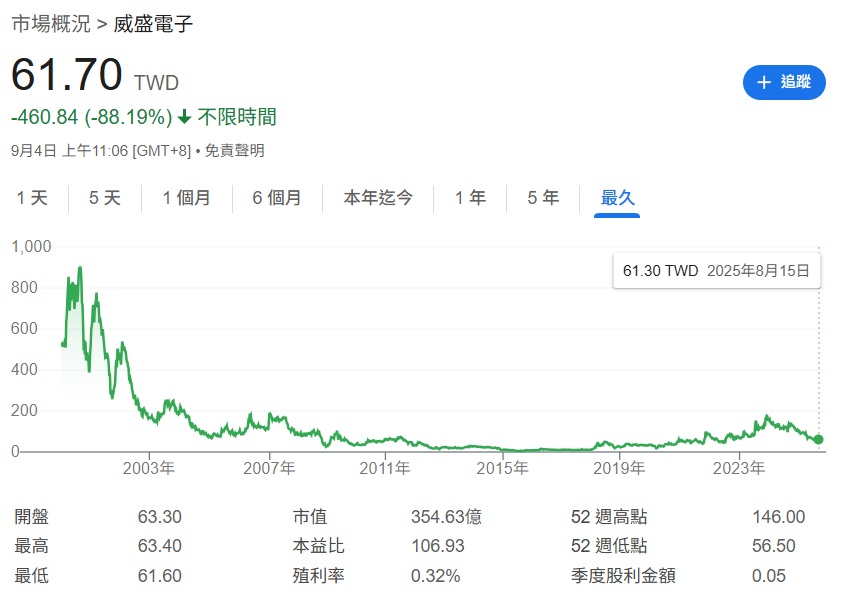Click the 2015年 x-axis label
Screen dimensions: 850x596
(502, 468)
